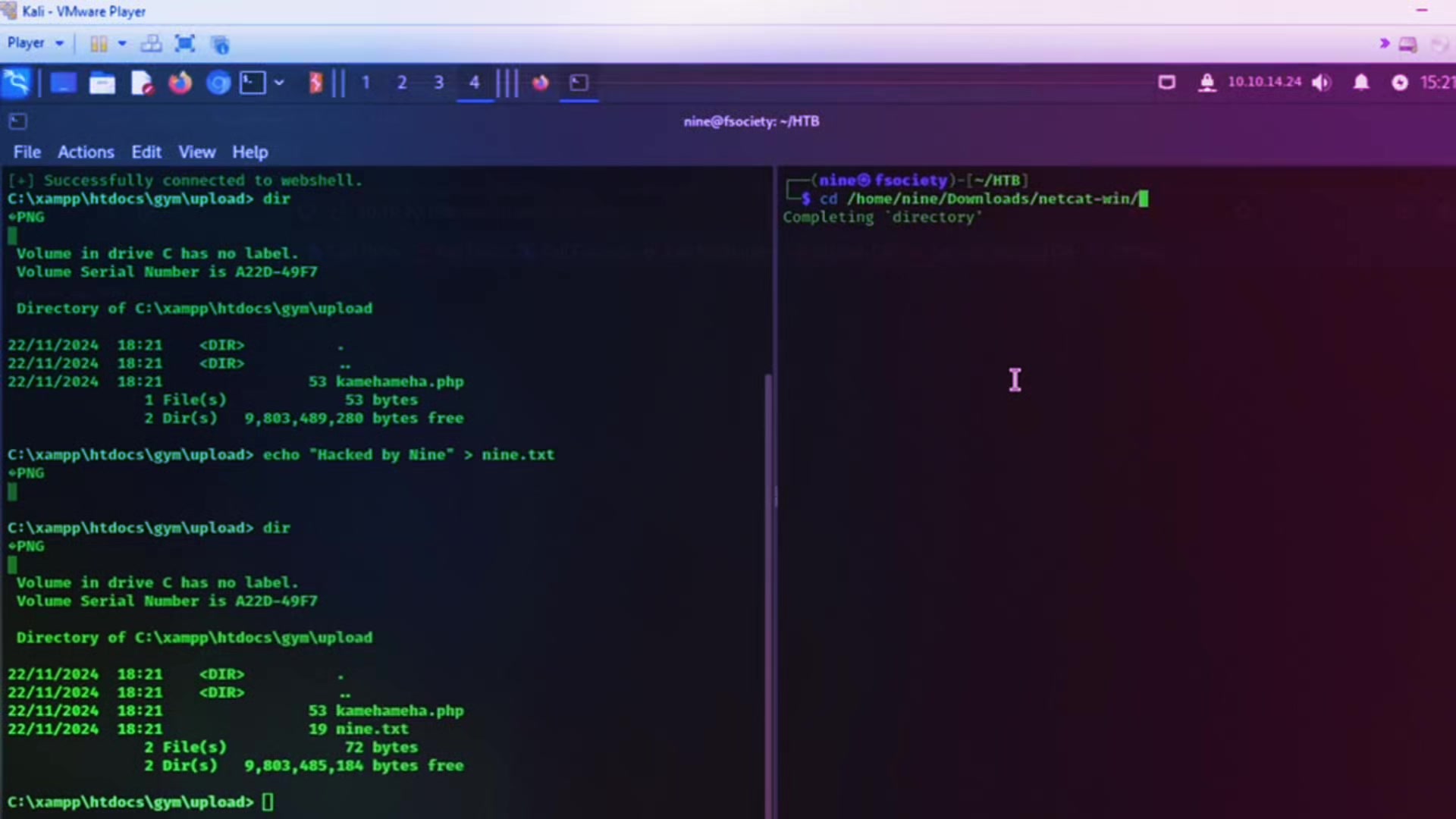1456x819 pixels.
Task: Open the network lock tray icon
Action: [x=1207, y=82]
